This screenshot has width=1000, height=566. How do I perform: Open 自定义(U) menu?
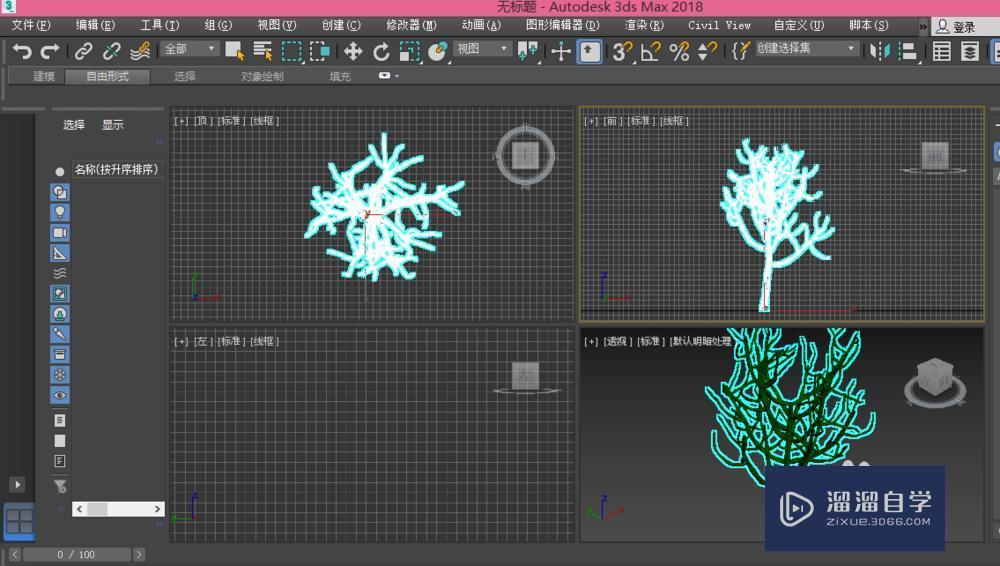point(798,26)
